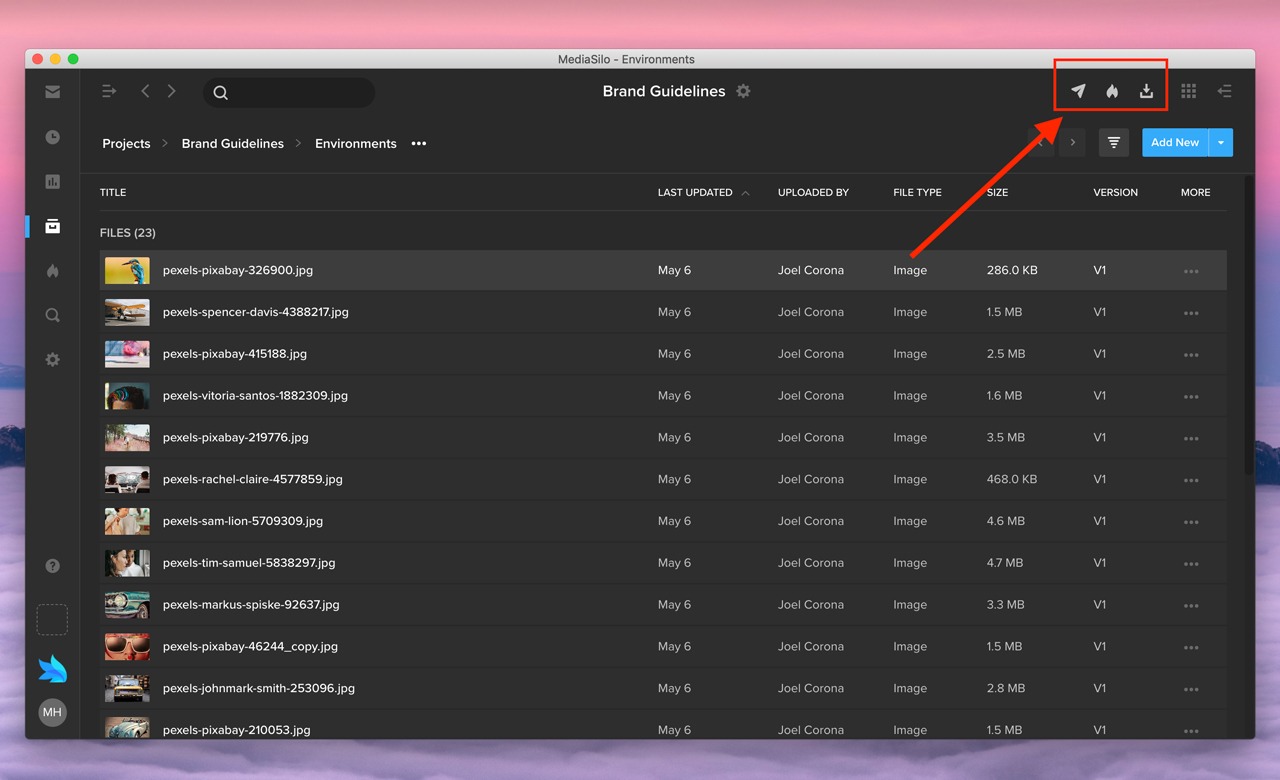Image resolution: width=1280 pixels, height=780 pixels.
Task: Select file name pexels-sam-lion-5709309.jpg
Action: 243,521
